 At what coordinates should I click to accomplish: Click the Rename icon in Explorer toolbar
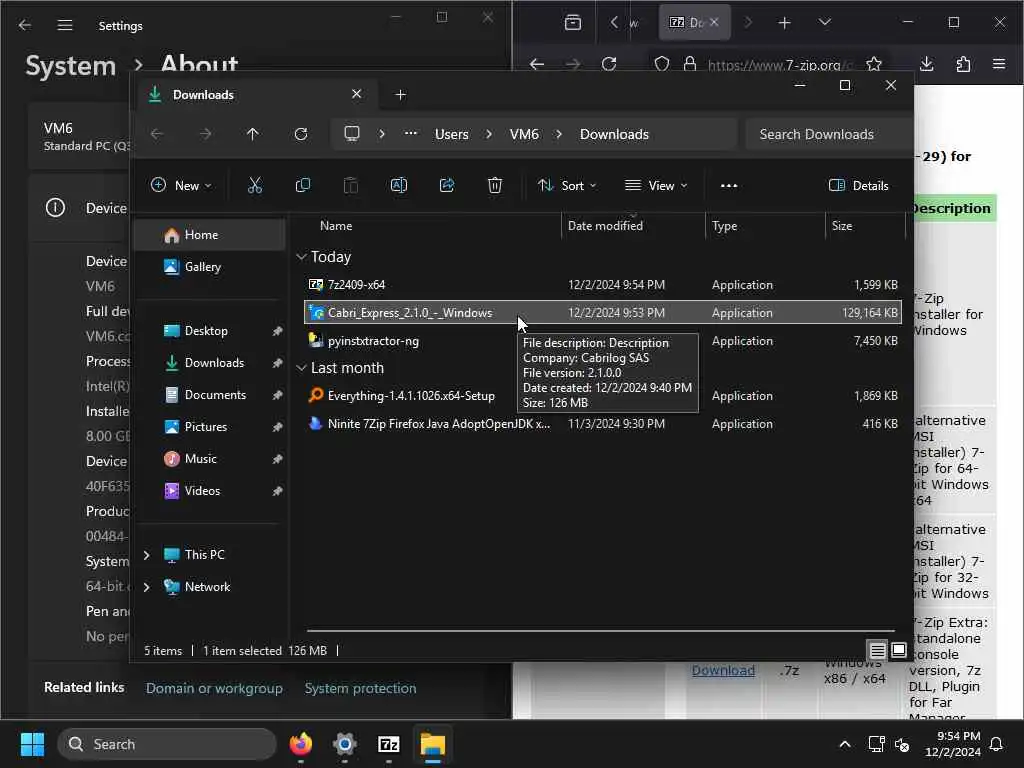pyautogui.click(x=398, y=185)
